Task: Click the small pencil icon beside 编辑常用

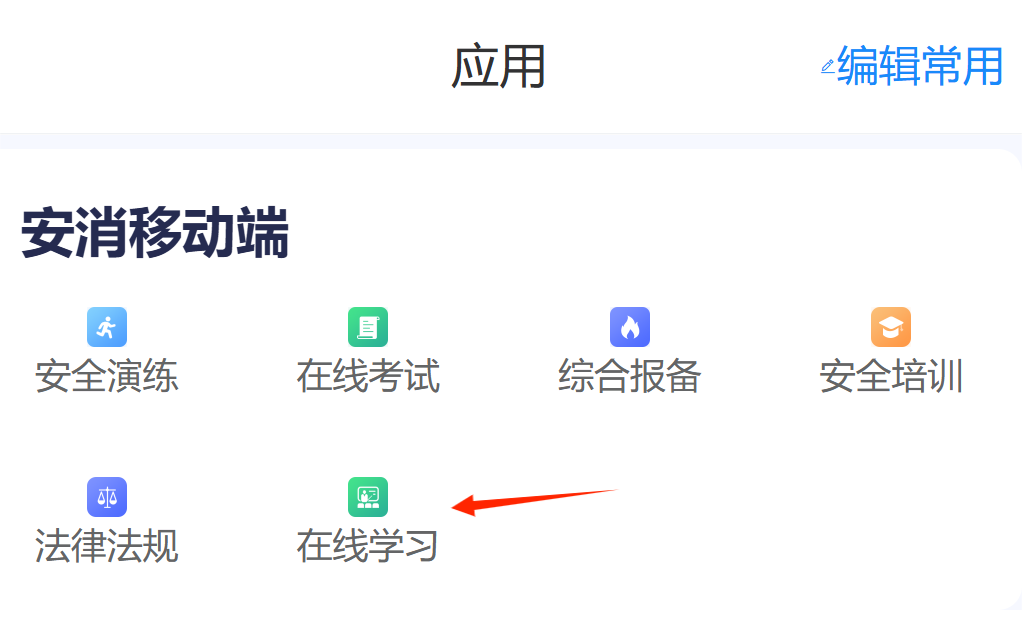Action: tap(828, 66)
